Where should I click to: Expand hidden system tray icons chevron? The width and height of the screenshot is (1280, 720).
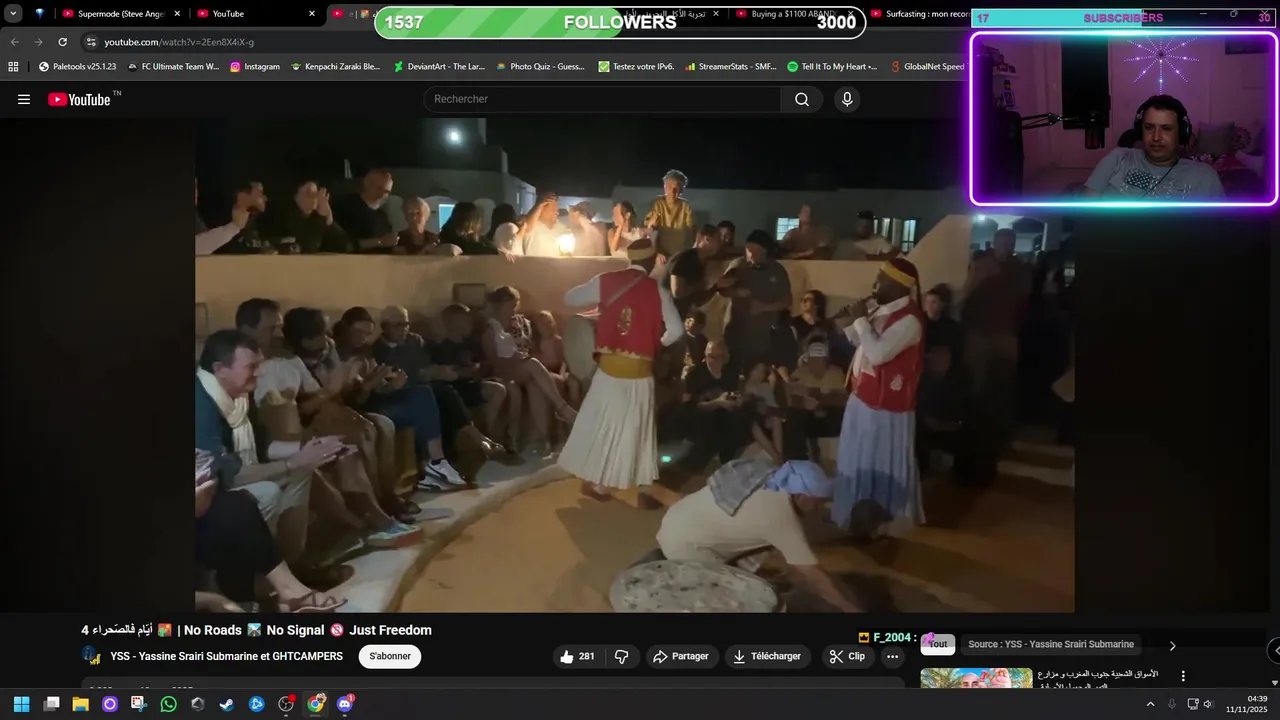tap(1150, 704)
